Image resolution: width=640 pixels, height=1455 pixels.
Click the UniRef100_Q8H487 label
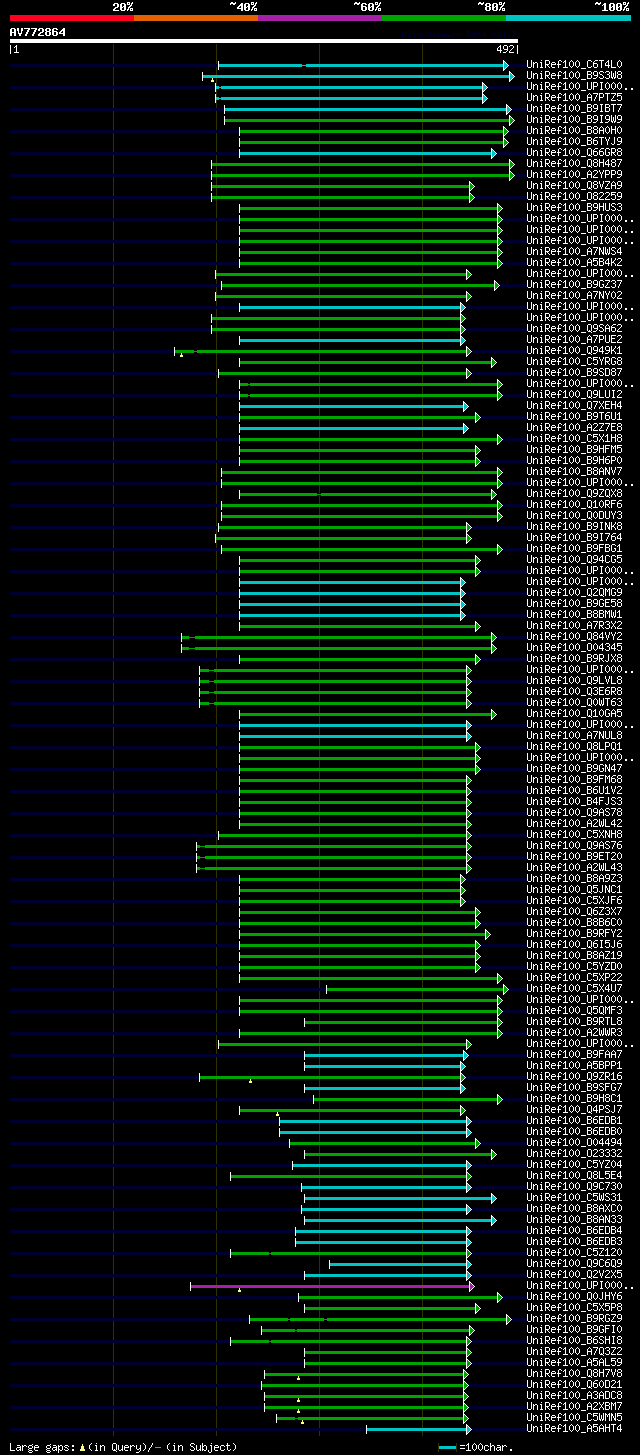[x=575, y=163]
